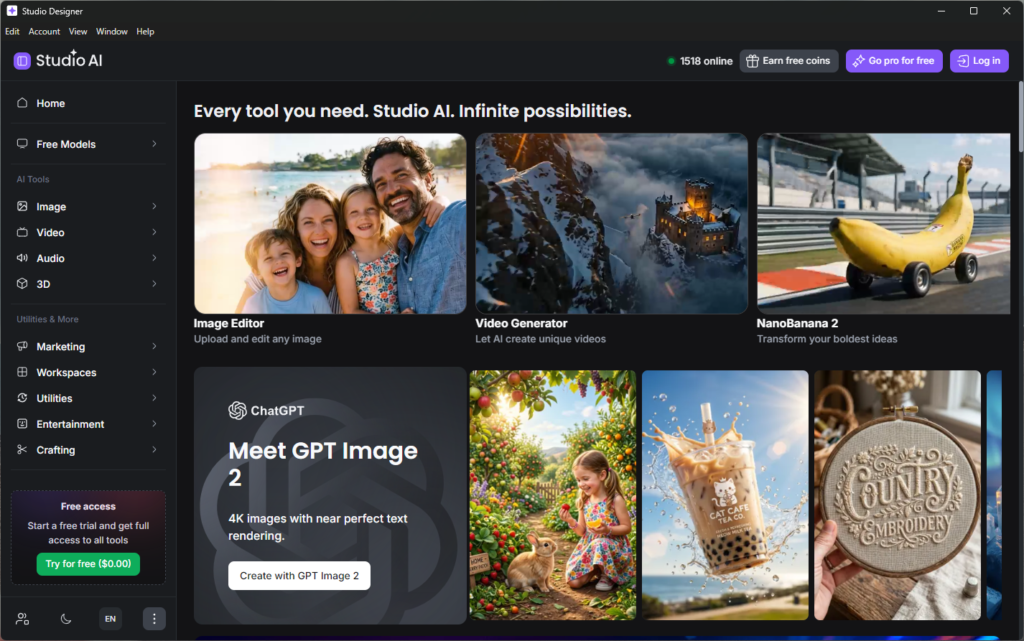Open the NanoBanana 2 banana car thumbnail
The height and width of the screenshot is (641, 1024).
[883, 224]
